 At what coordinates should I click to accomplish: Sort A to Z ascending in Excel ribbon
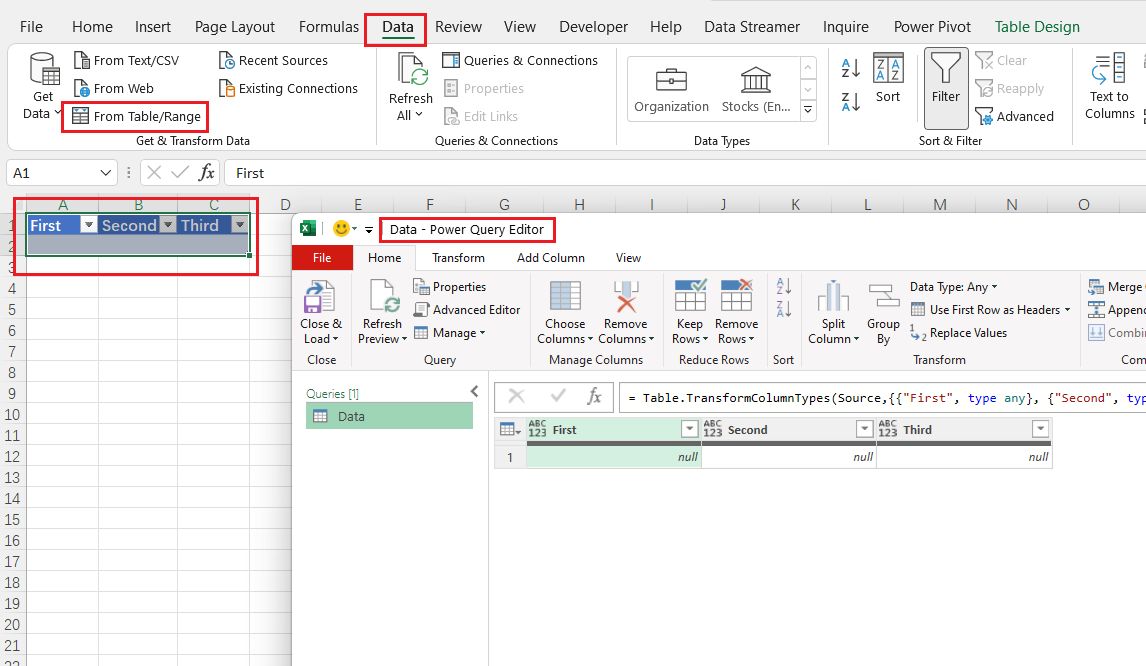point(851,68)
